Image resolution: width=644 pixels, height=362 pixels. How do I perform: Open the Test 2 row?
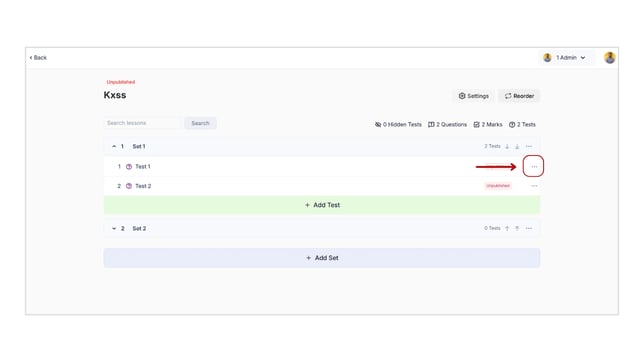click(x=322, y=186)
